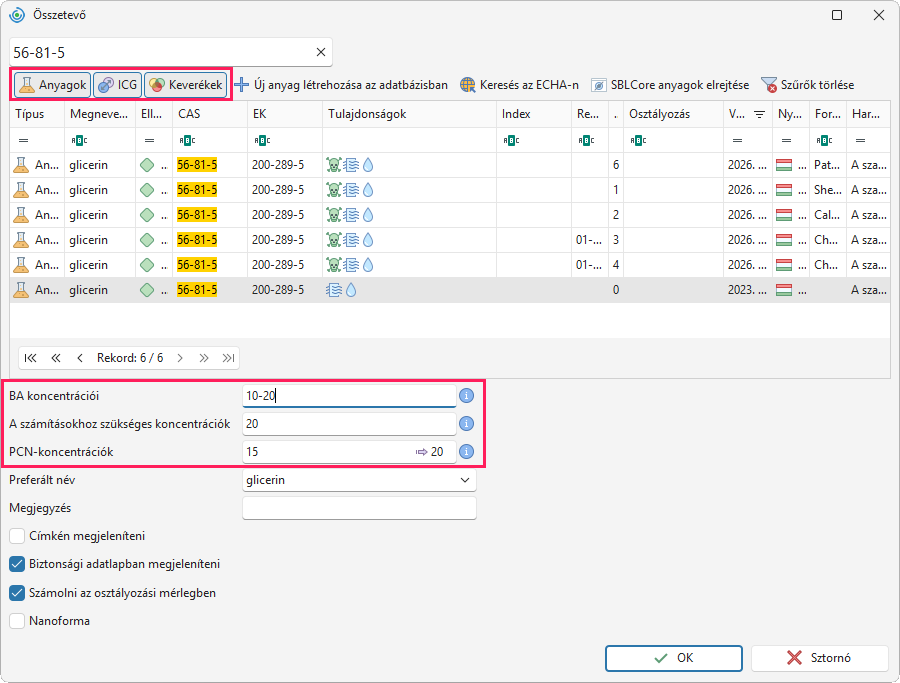Toggle the Anyagok filter button
Screen dimensions: 900x683
point(52,85)
